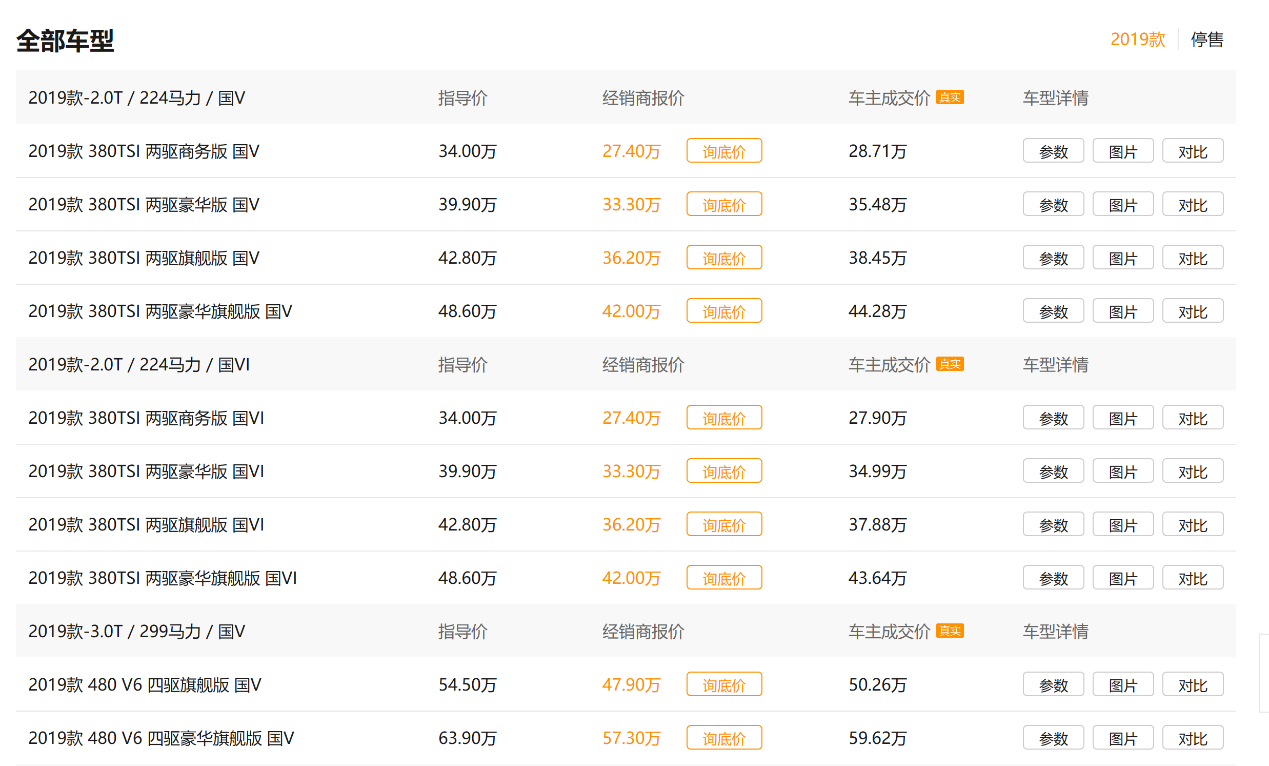Click 对比 for 380TSI 两驱旗舰版 国VI
The image size is (1269, 766).
point(1193,525)
